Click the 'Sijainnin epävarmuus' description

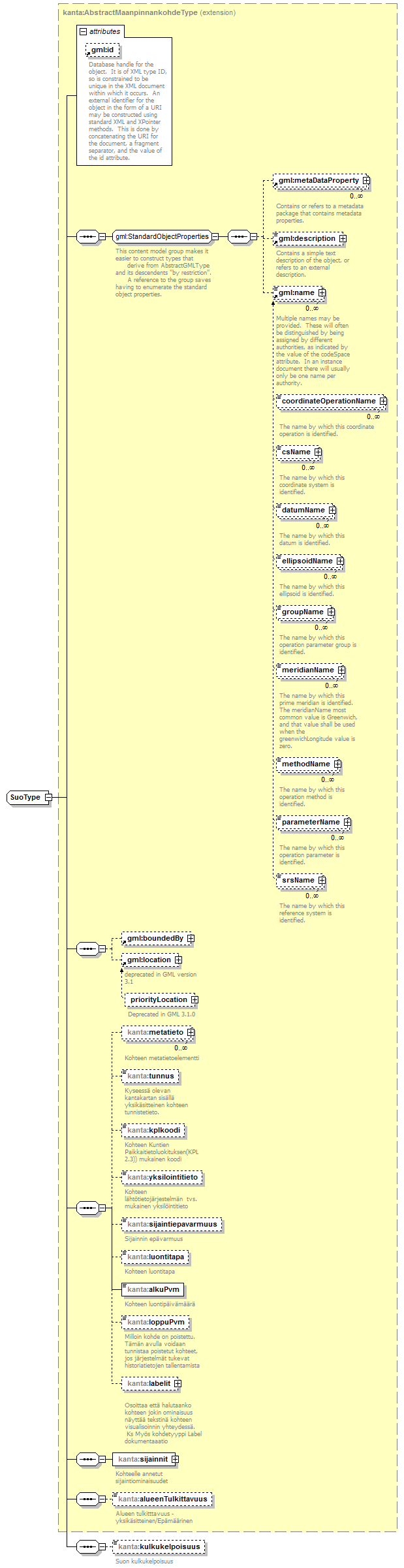154,1238
